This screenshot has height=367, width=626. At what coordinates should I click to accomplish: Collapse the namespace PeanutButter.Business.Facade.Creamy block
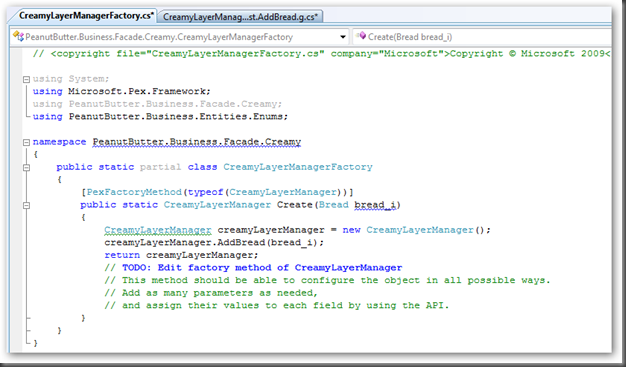pyautogui.click(x=26, y=142)
